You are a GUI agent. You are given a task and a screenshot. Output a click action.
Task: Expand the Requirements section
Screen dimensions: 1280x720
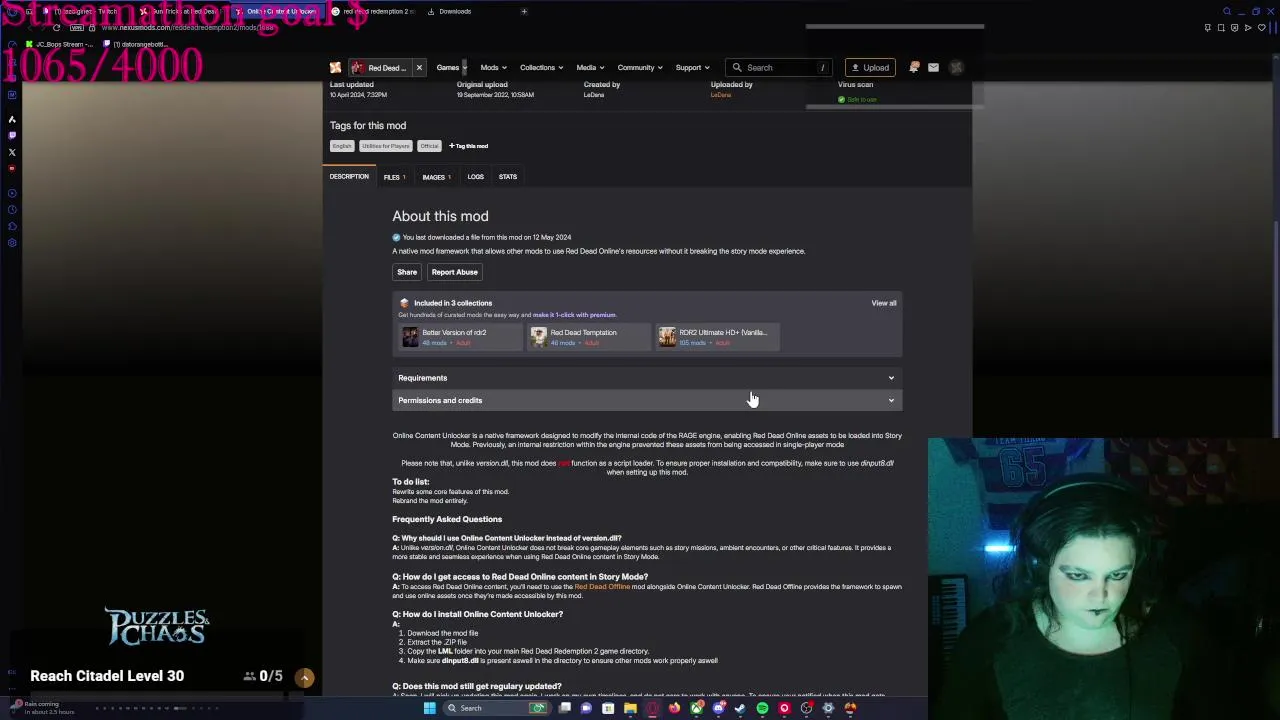647,378
